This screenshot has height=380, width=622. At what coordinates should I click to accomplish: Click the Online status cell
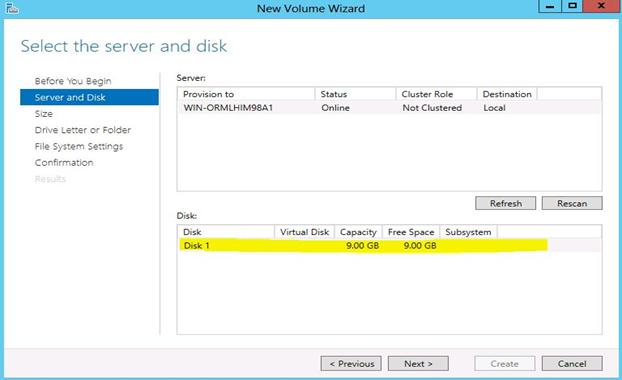335,108
